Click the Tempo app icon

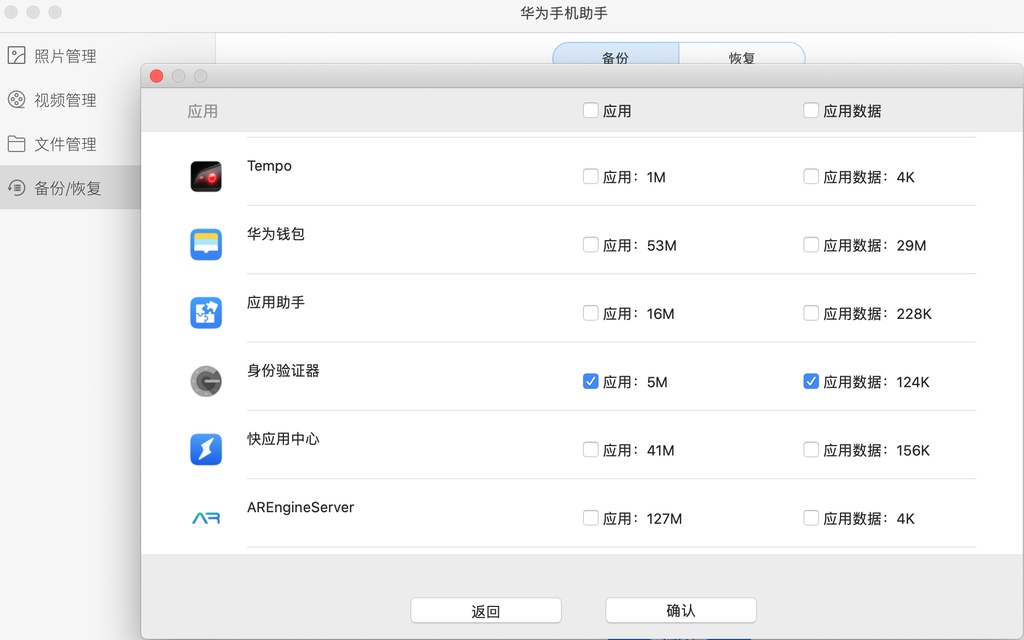[x=205, y=176]
